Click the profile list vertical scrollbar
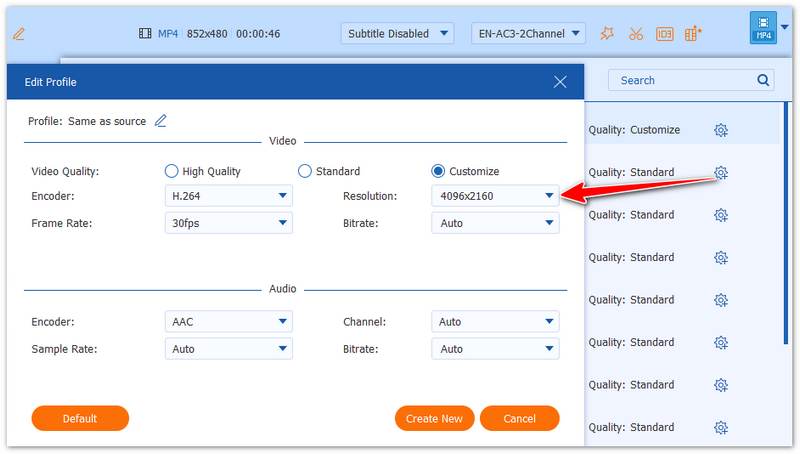This screenshot has height=454, width=800. [787, 224]
